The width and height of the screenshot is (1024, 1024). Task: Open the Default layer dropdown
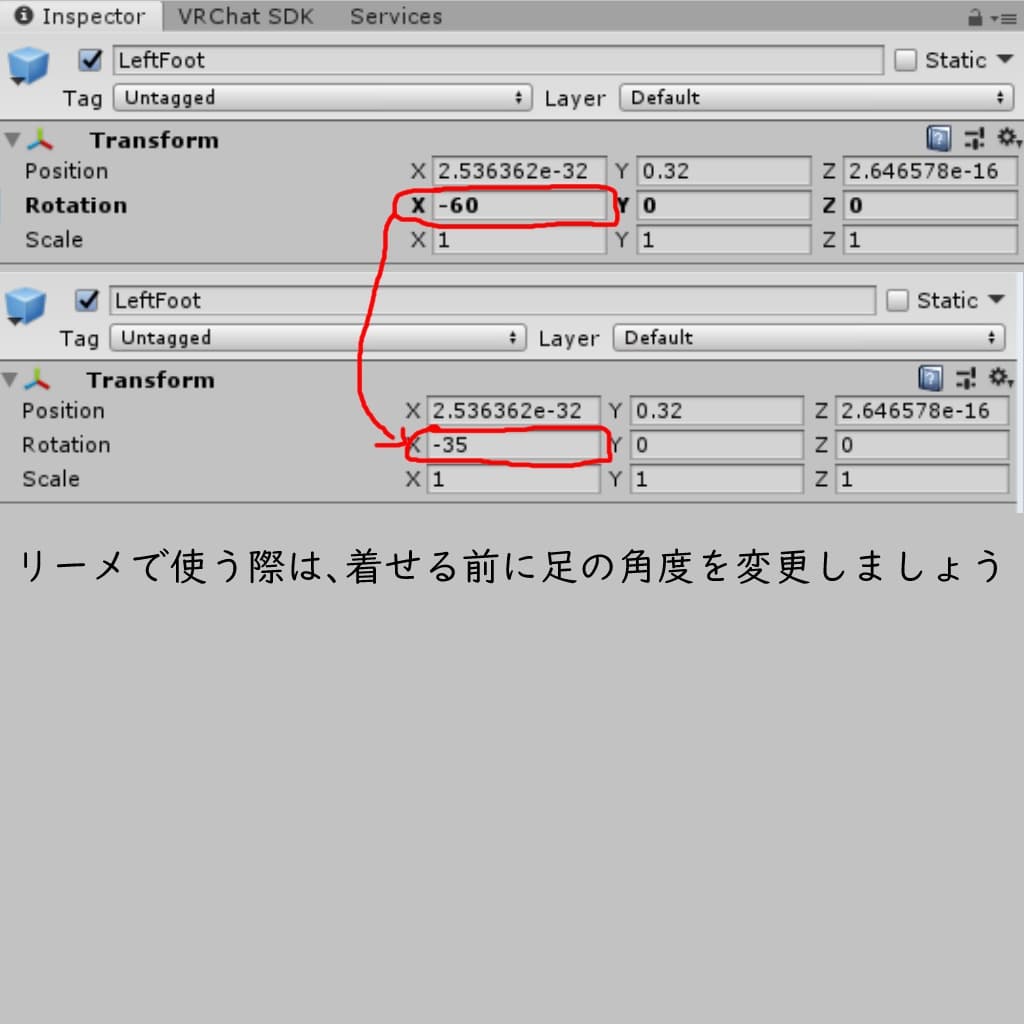pyautogui.click(x=815, y=97)
